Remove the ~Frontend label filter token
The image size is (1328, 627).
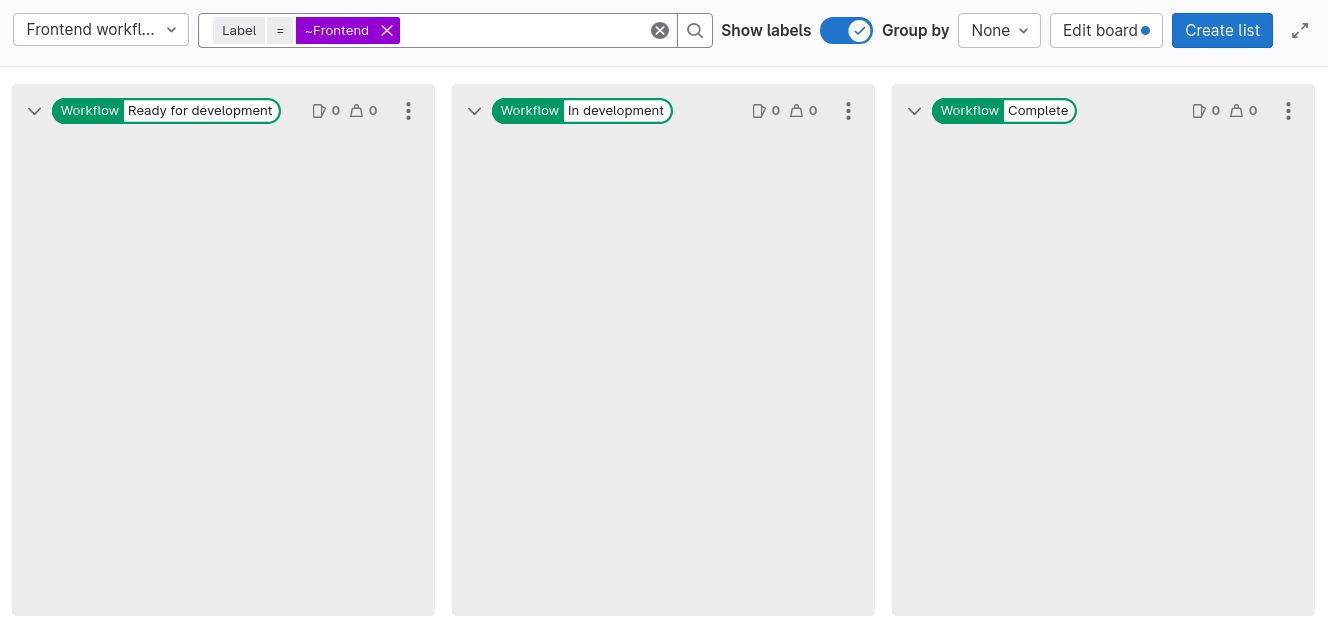[x=388, y=30]
